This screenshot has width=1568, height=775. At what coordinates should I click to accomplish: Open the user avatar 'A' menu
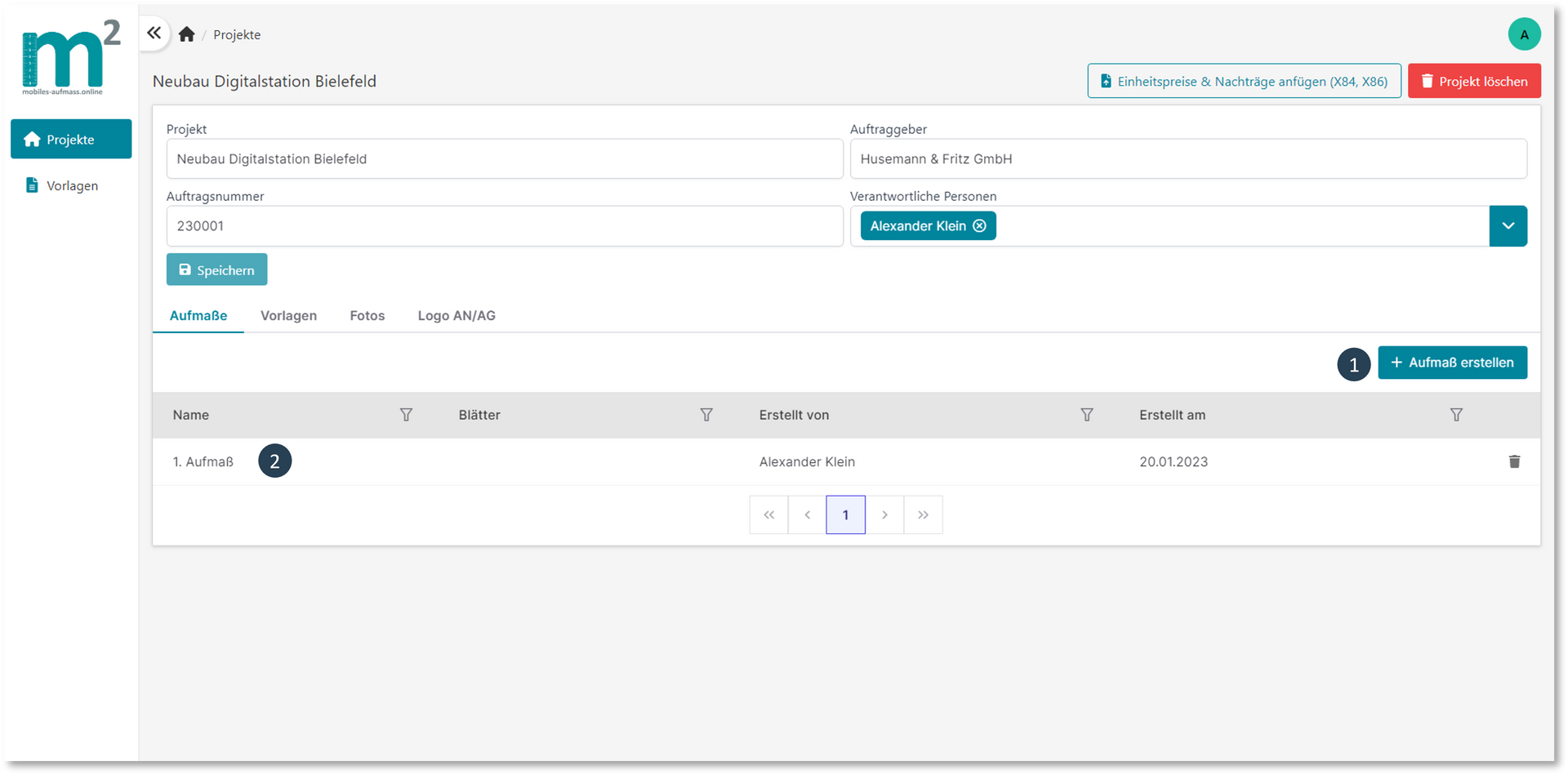[x=1524, y=34]
